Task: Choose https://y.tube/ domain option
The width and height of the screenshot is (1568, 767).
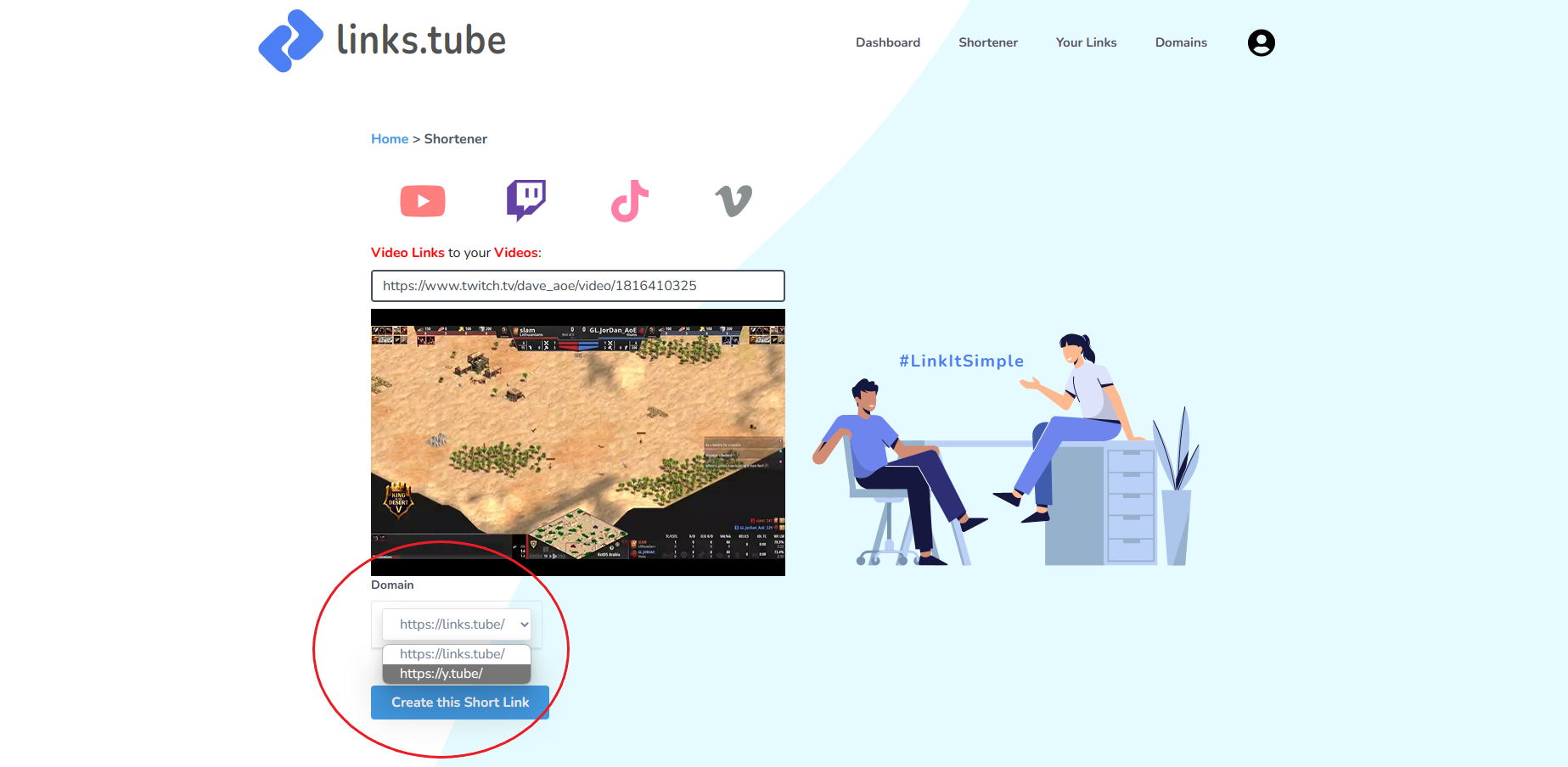Action: [x=457, y=674]
